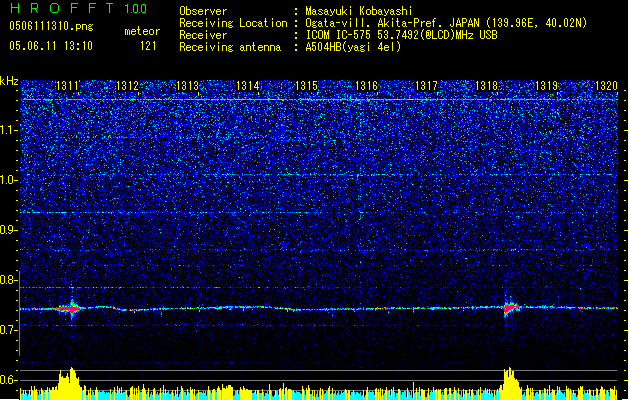Screen dimensions: 629x400
Task: Click the 0.8 kHz axis label
Action: click(x=9, y=280)
